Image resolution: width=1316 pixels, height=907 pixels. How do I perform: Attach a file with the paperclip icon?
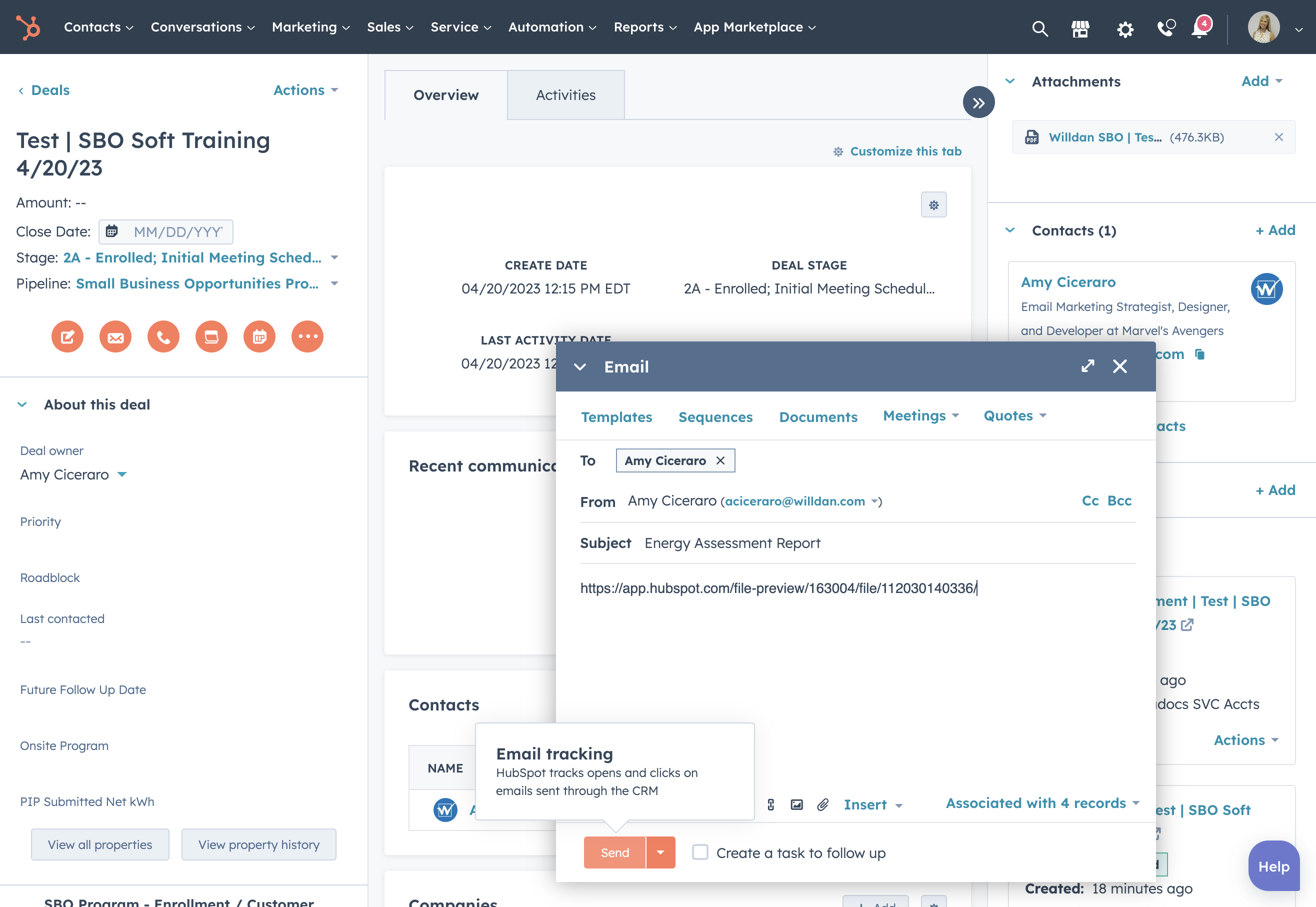(823, 804)
